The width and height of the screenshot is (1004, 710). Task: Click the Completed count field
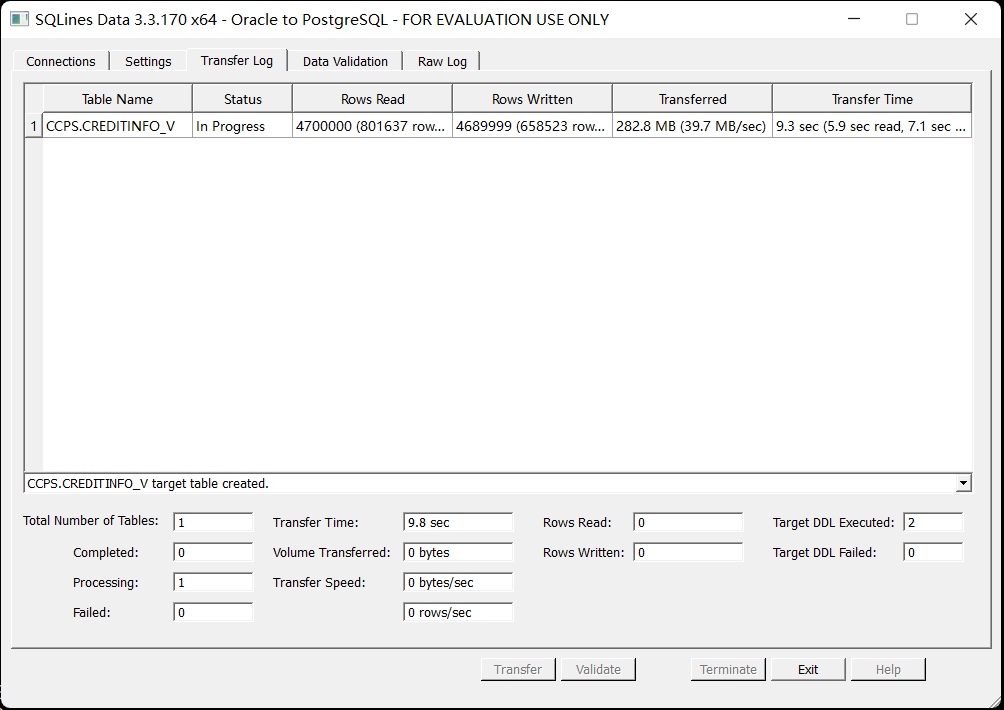pyautogui.click(x=213, y=553)
